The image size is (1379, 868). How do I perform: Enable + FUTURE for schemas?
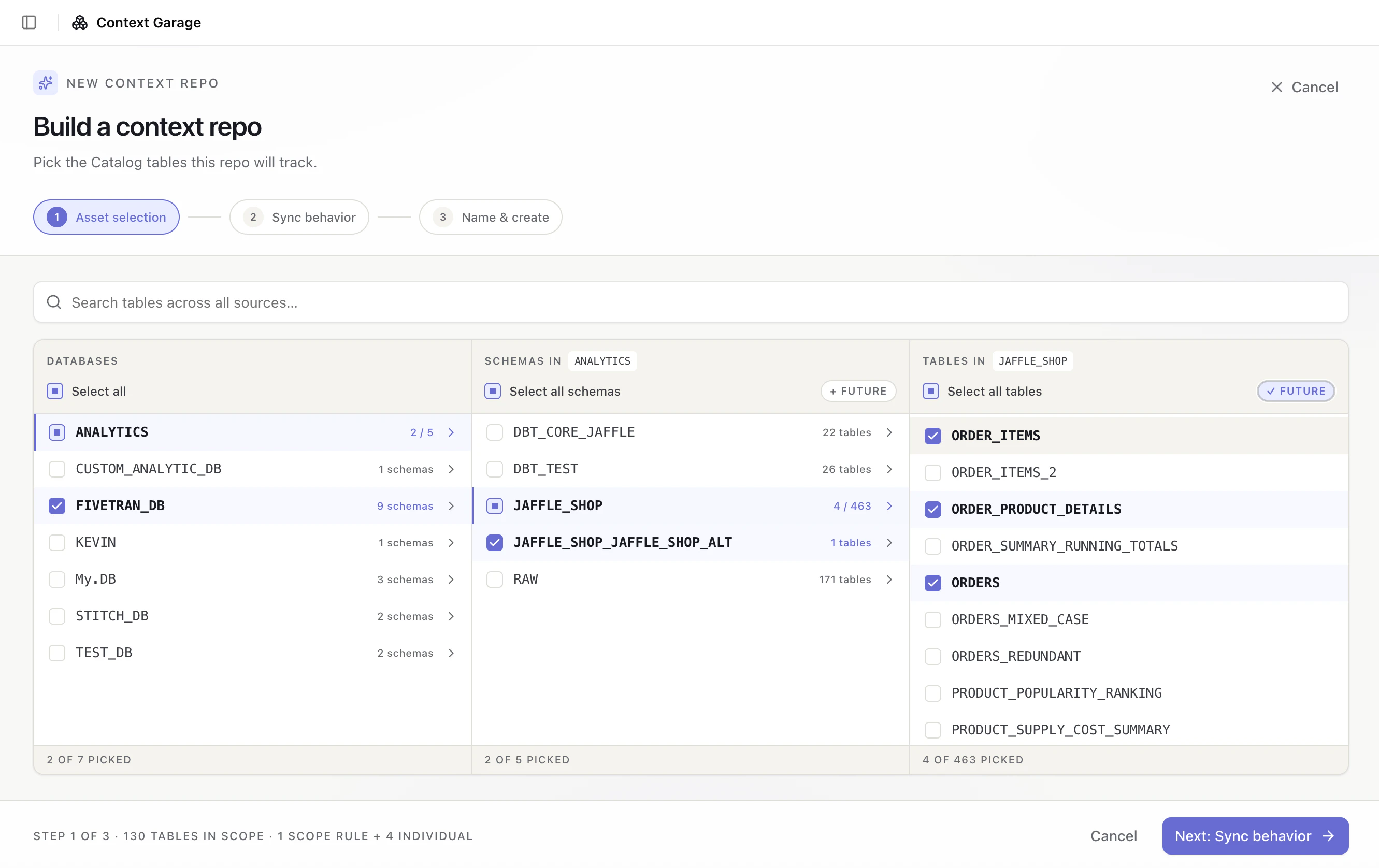pyautogui.click(x=858, y=391)
